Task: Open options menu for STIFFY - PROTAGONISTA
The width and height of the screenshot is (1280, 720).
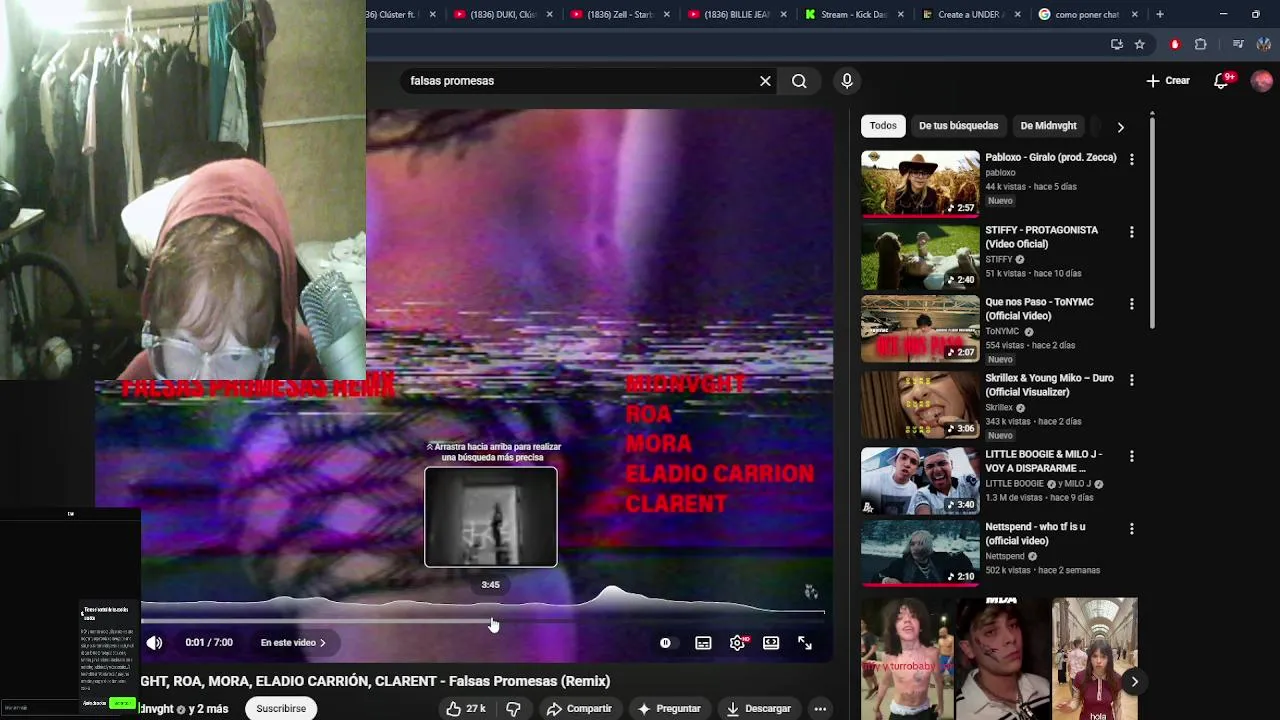Action: (1131, 232)
